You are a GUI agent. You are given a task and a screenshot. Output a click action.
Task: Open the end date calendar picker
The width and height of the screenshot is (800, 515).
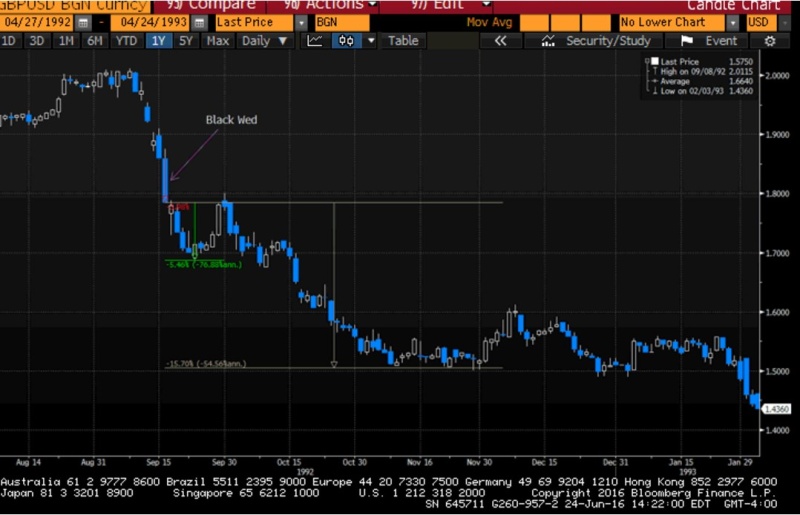point(199,22)
